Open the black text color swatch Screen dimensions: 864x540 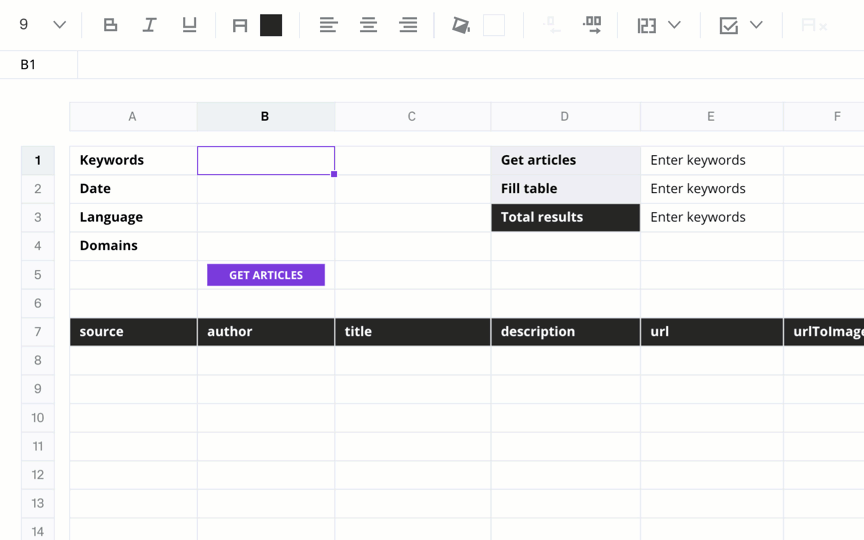[271, 25]
